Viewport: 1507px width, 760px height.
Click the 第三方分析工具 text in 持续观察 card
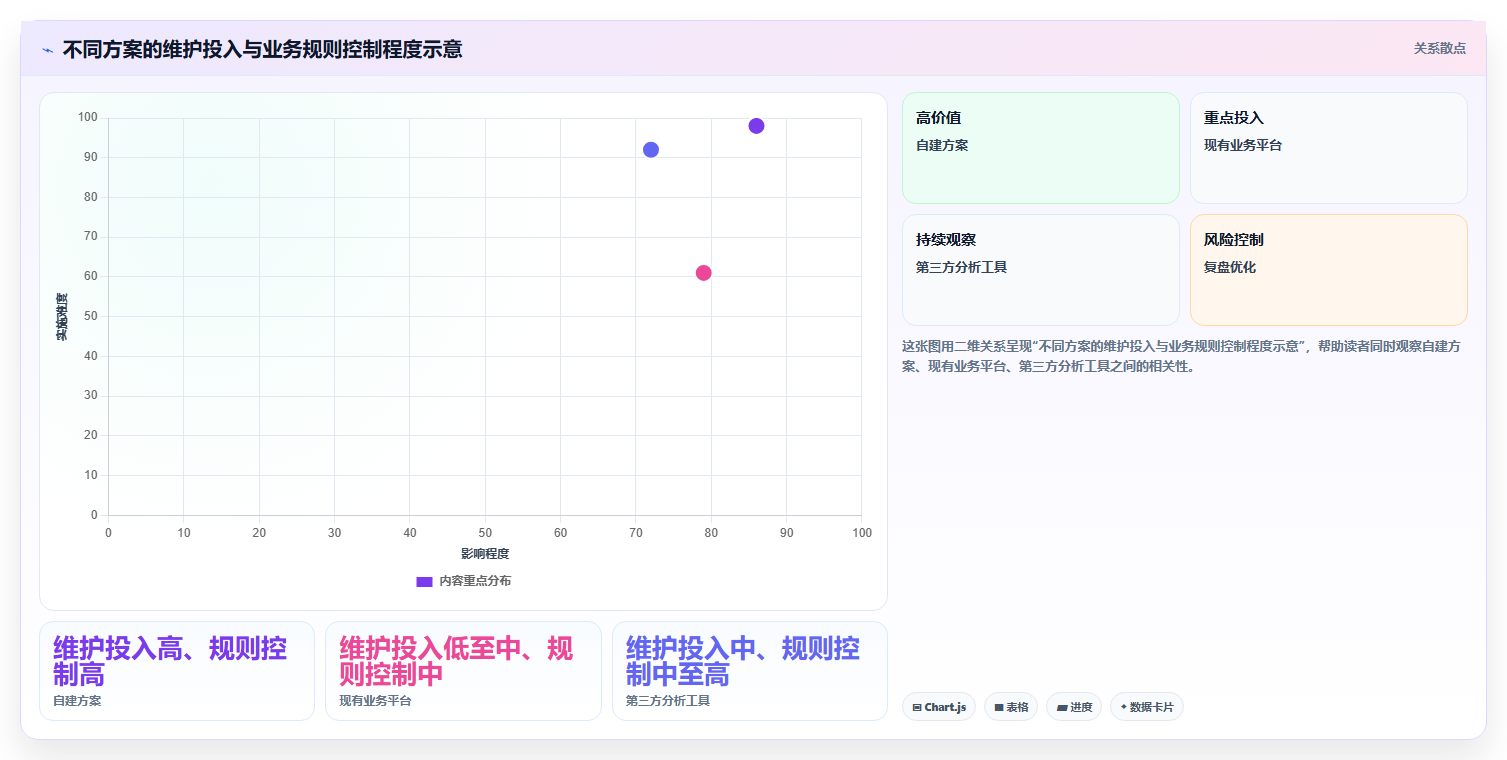(961, 268)
